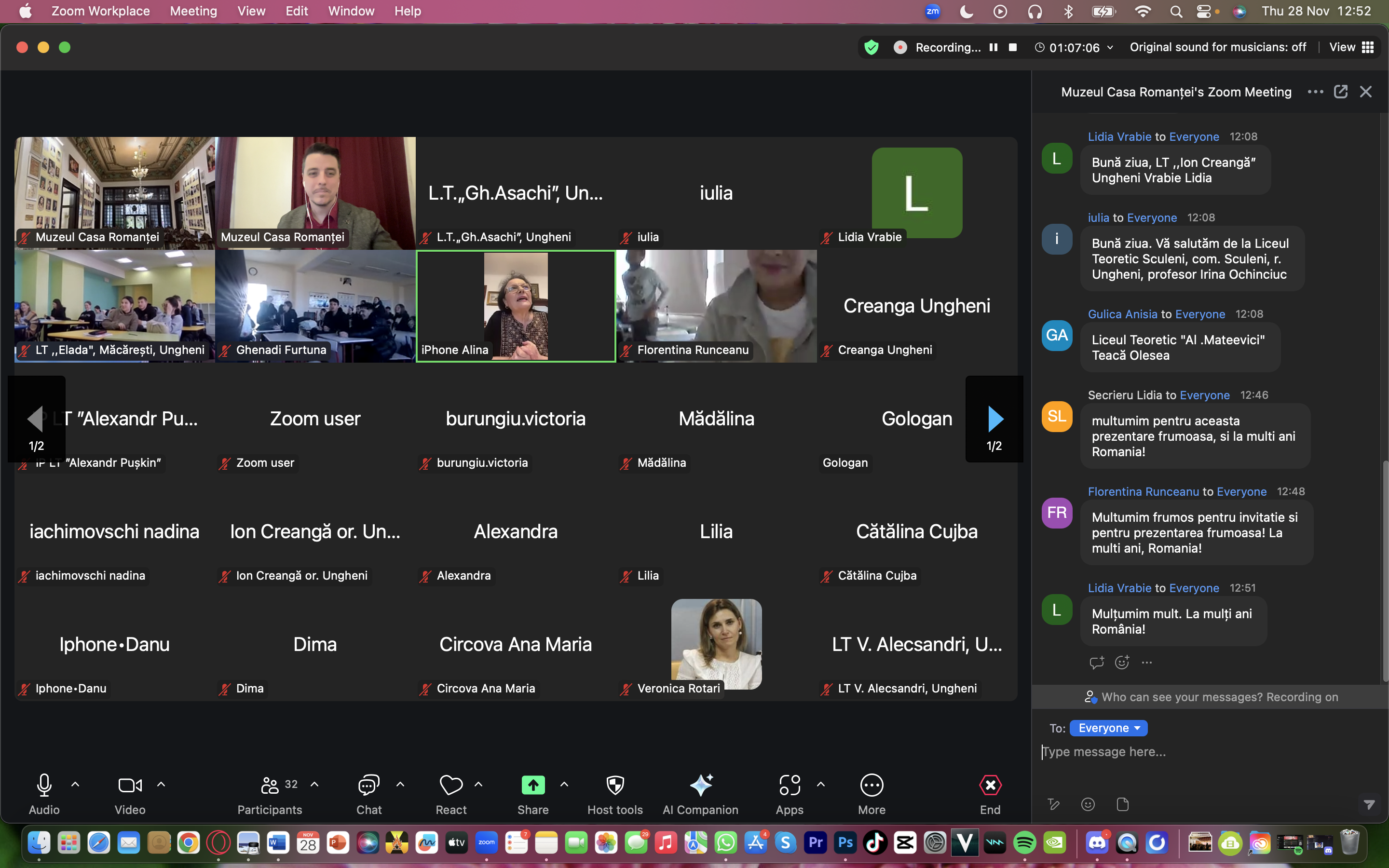Expand the meeting timer dropdown chevron
This screenshot has width=1389, height=868.
(x=1110, y=47)
